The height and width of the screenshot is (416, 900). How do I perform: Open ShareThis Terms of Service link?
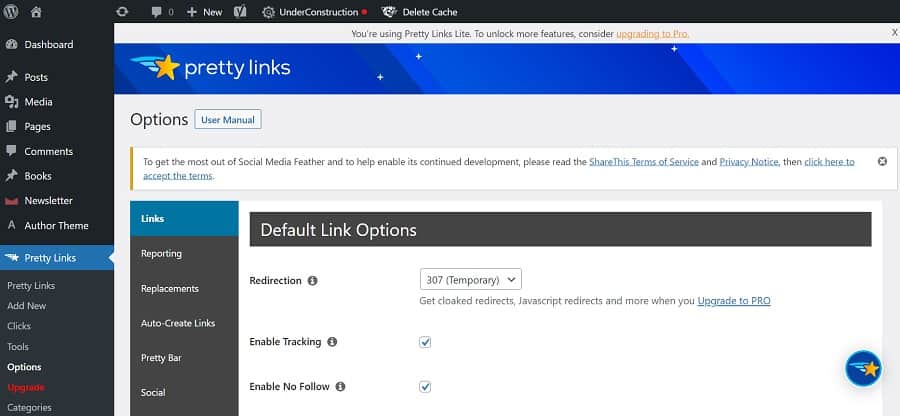[644, 162]
